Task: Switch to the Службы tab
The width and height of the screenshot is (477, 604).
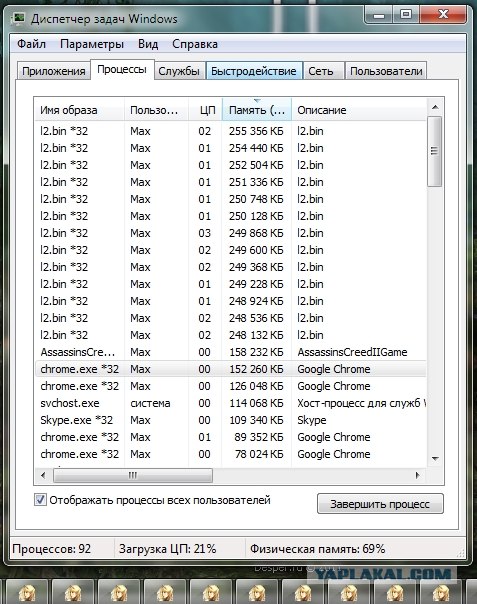Action: pyautogui.click(x=179, y=71)
